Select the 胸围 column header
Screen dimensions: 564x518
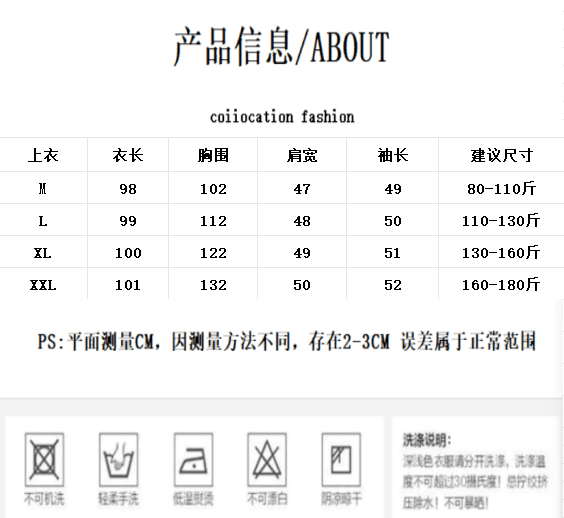[x=213, y=155]
